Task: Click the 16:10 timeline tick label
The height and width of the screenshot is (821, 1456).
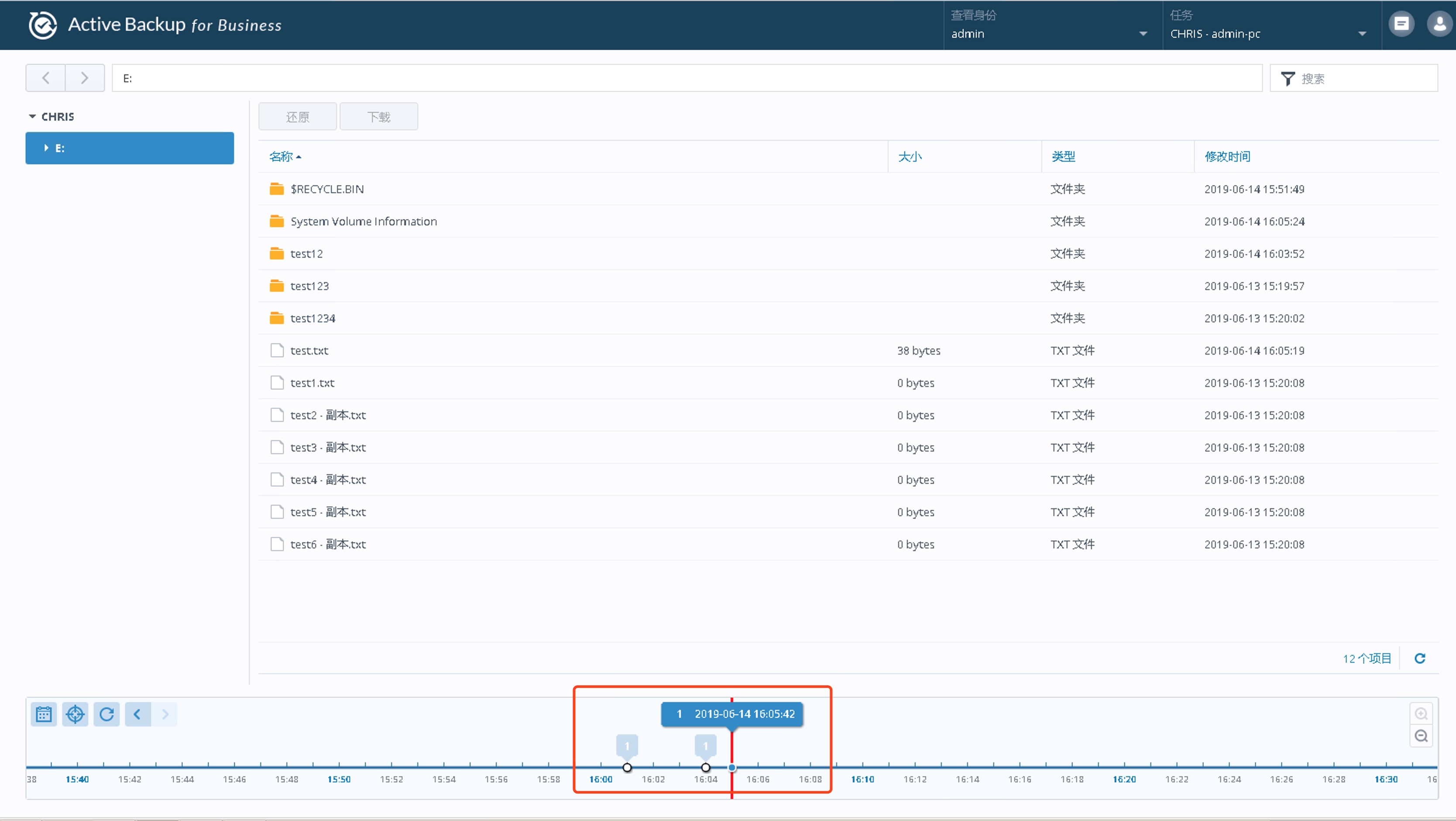Action: pos(862,779)
